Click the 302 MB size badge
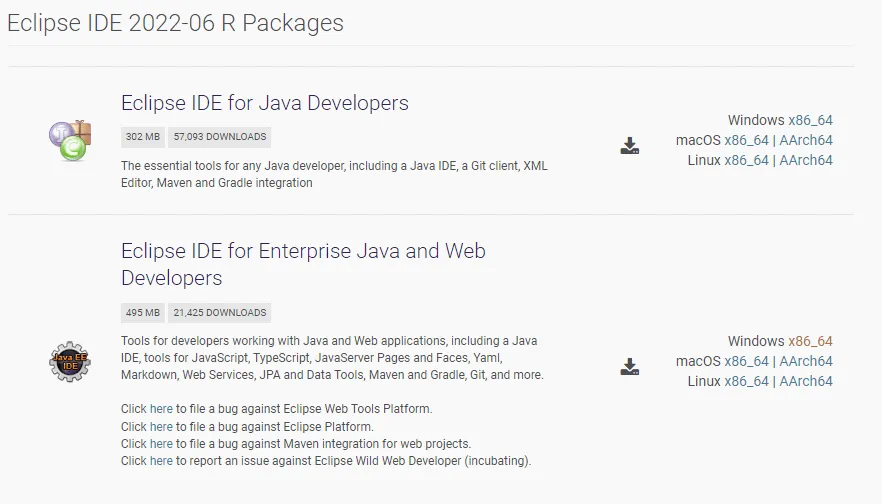The image size is (882, 504). pos(143,137)
